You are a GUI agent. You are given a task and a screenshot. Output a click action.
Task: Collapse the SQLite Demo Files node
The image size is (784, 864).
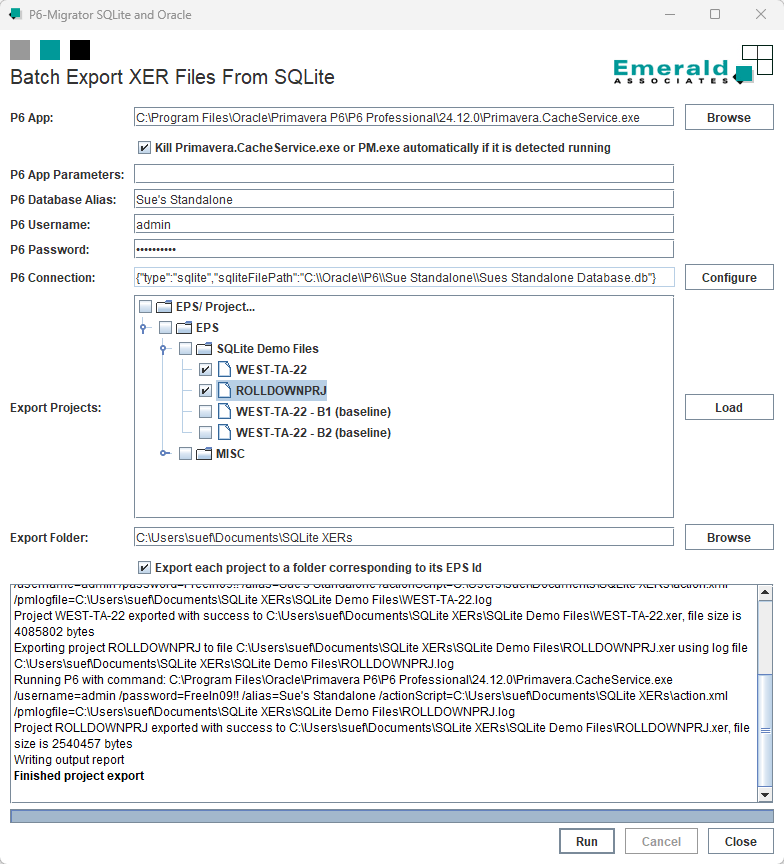point(163,349)
